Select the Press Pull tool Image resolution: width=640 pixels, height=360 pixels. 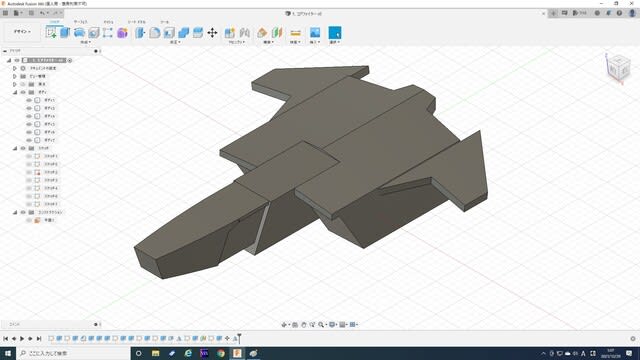[140, 33]
